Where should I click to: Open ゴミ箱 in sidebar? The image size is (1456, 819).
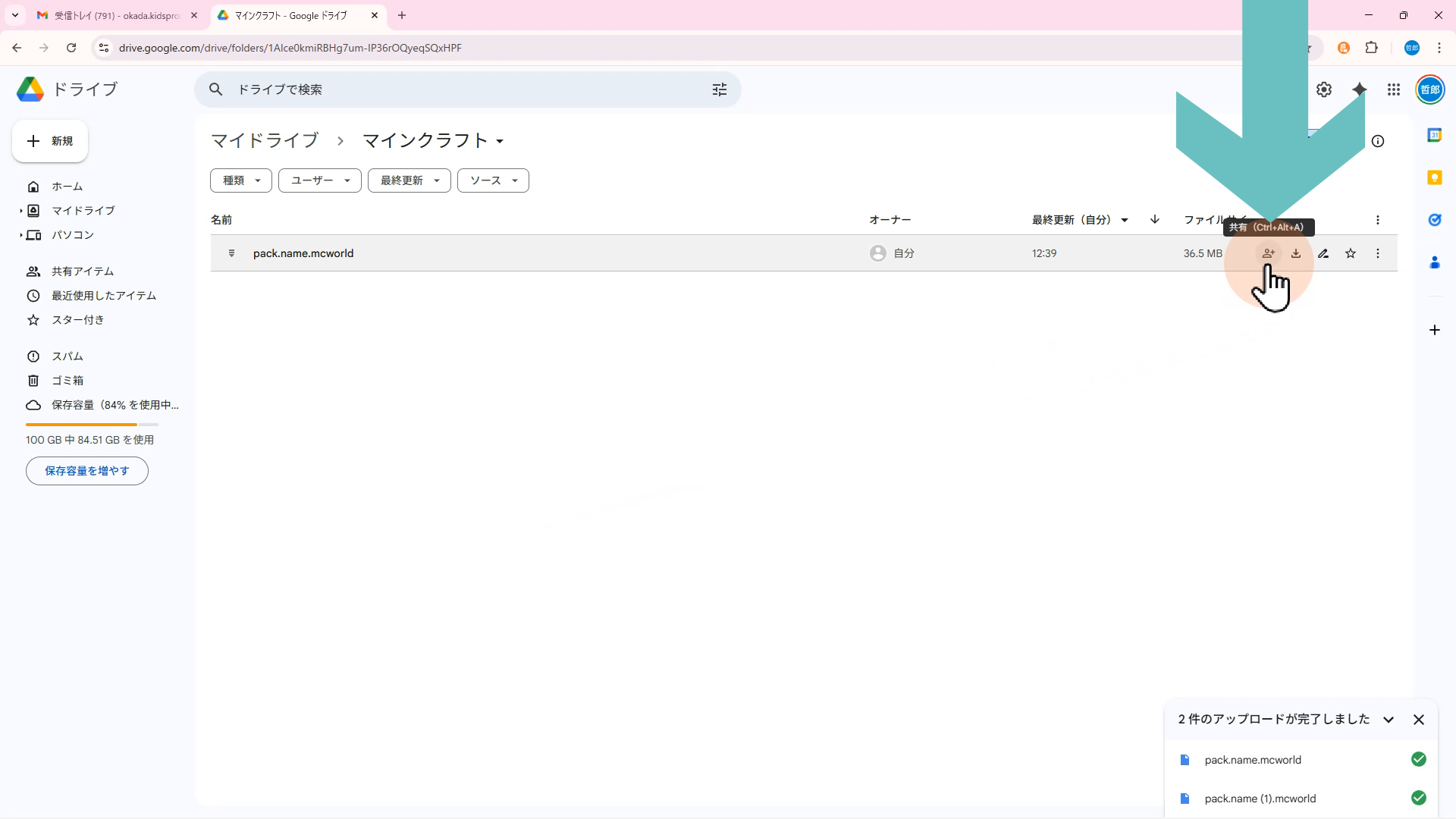point(67,381)
